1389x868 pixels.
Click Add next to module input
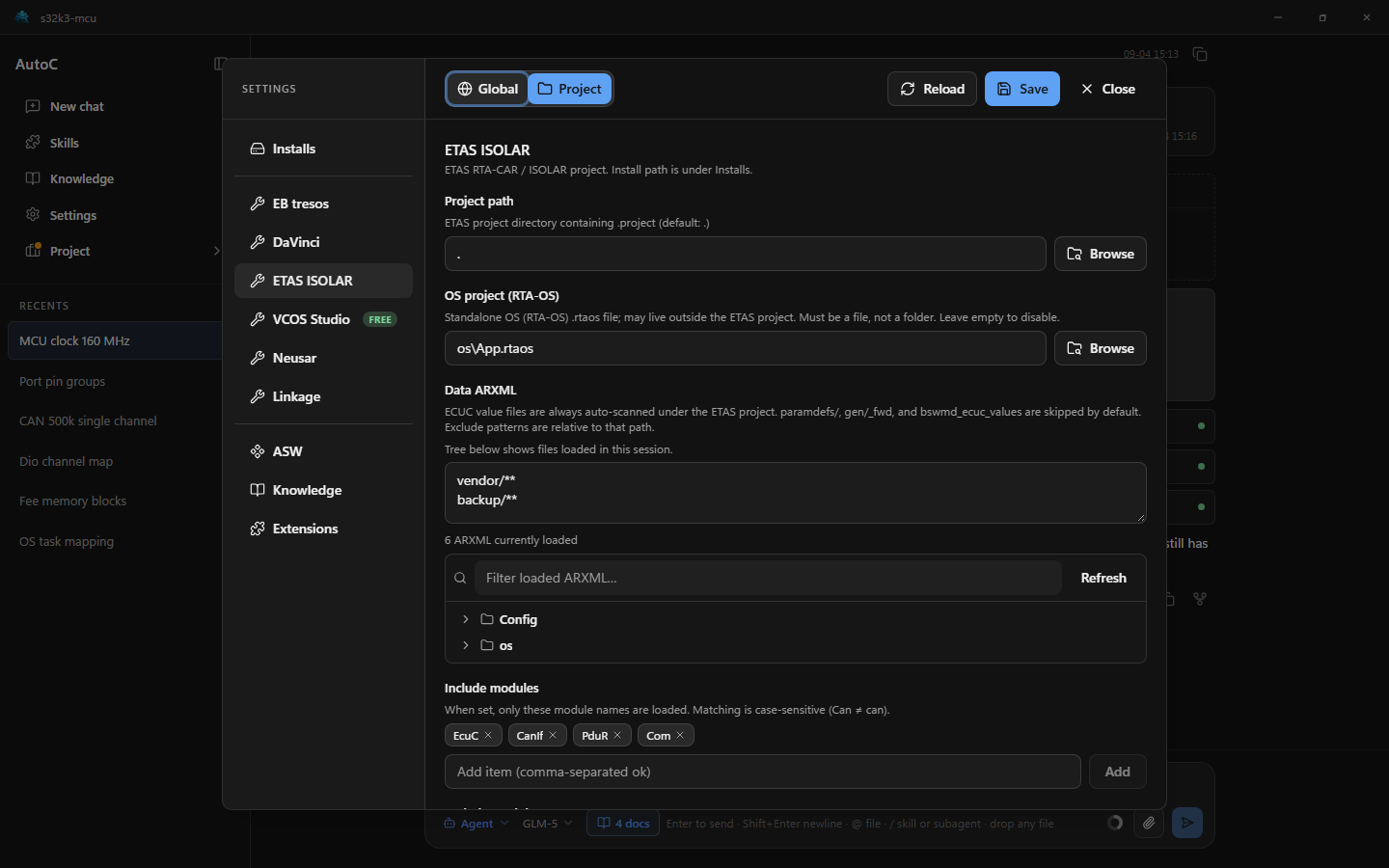1118,772
